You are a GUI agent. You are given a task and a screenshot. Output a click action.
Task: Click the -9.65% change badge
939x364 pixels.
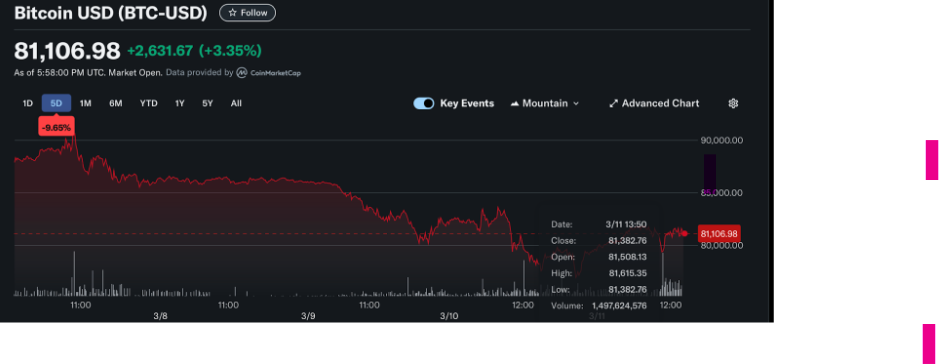[56, 127]
